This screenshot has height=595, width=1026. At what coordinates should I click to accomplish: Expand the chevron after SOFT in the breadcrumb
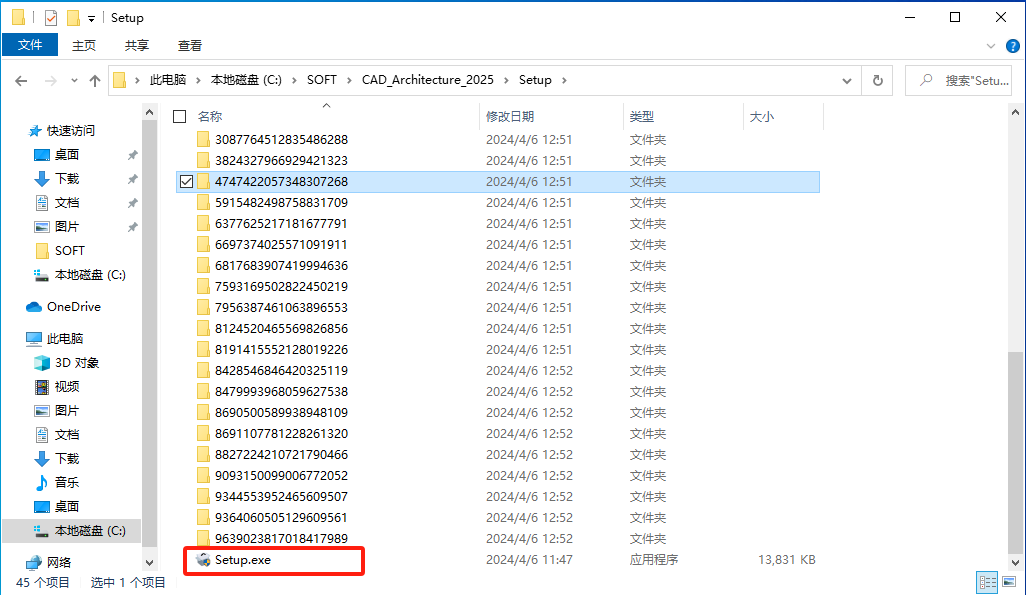coord(349,81)
